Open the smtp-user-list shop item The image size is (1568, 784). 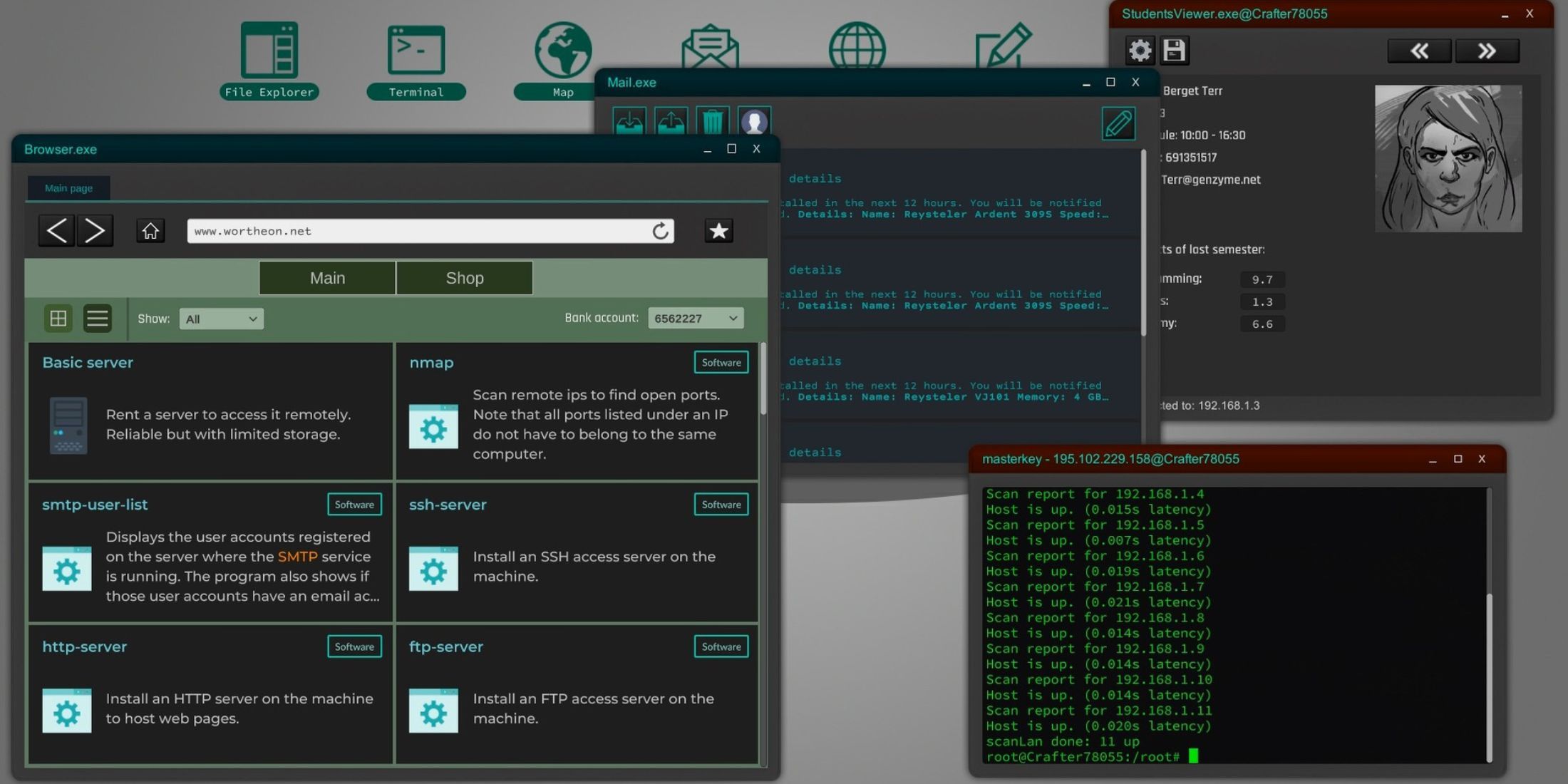211,552
